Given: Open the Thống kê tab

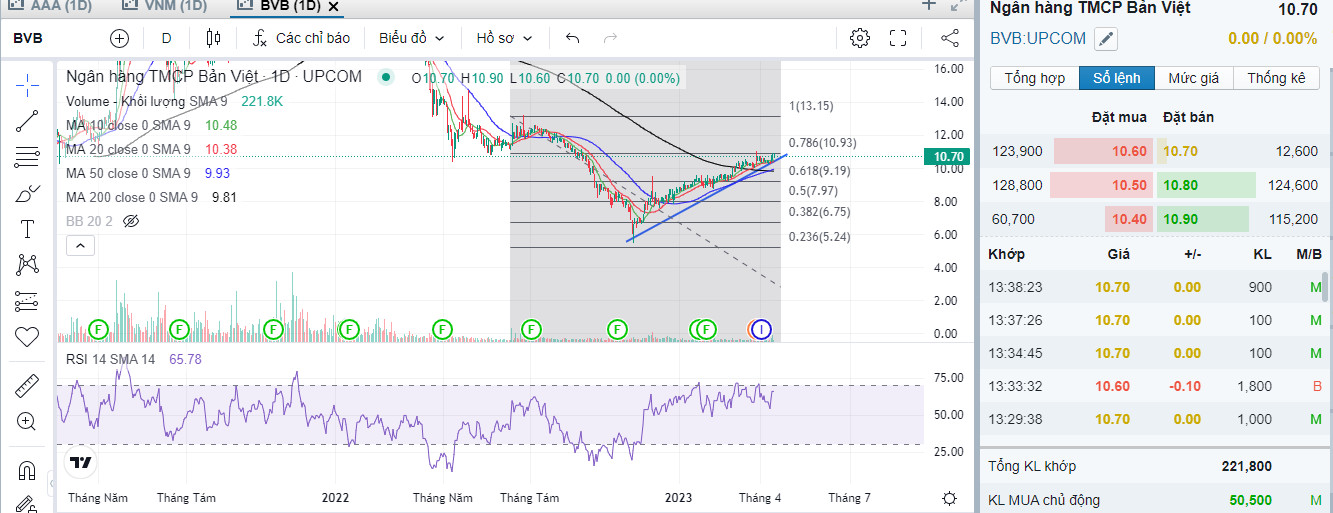Looking at the screenshot, I should pos(1276,78).
